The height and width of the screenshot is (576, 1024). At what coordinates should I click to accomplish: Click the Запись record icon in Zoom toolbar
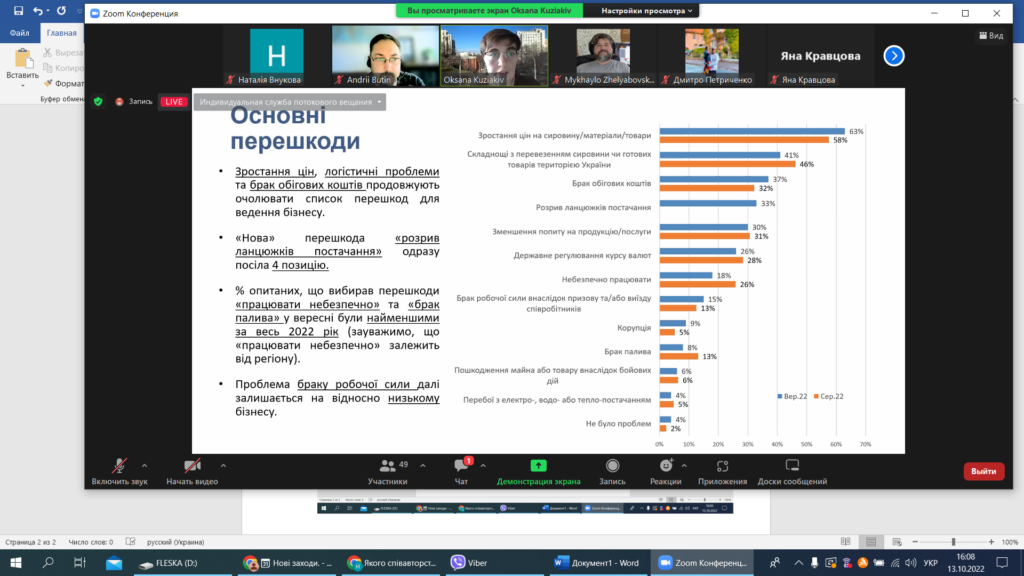tap(612, 466)
